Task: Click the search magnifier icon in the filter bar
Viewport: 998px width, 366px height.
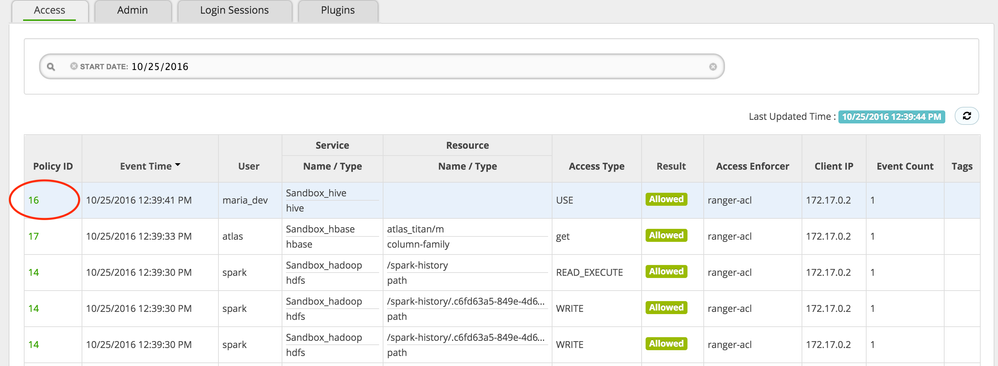Action: [51, 66]
